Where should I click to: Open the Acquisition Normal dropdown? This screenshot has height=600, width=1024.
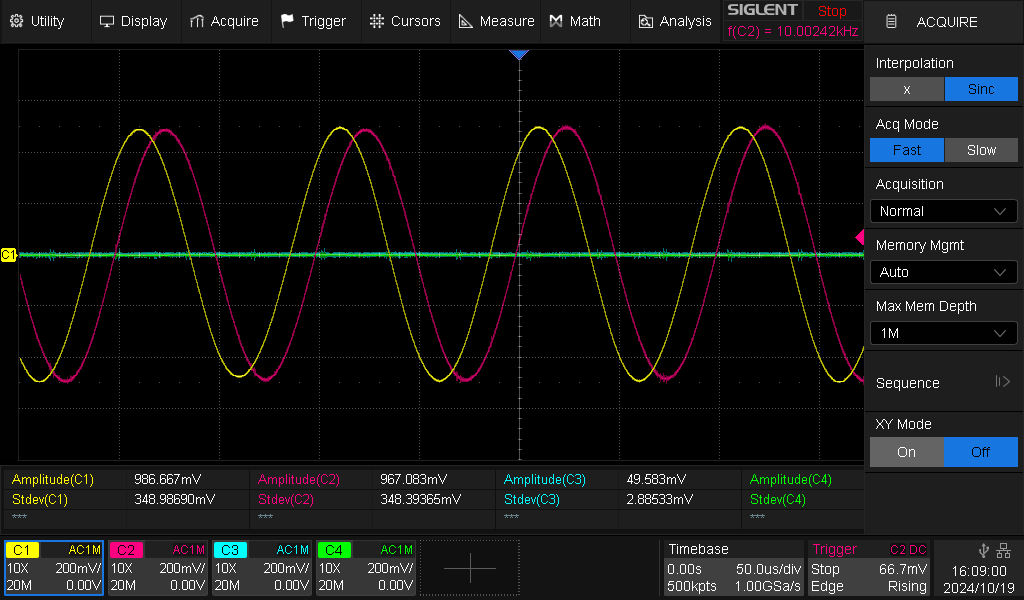point(944,211)
